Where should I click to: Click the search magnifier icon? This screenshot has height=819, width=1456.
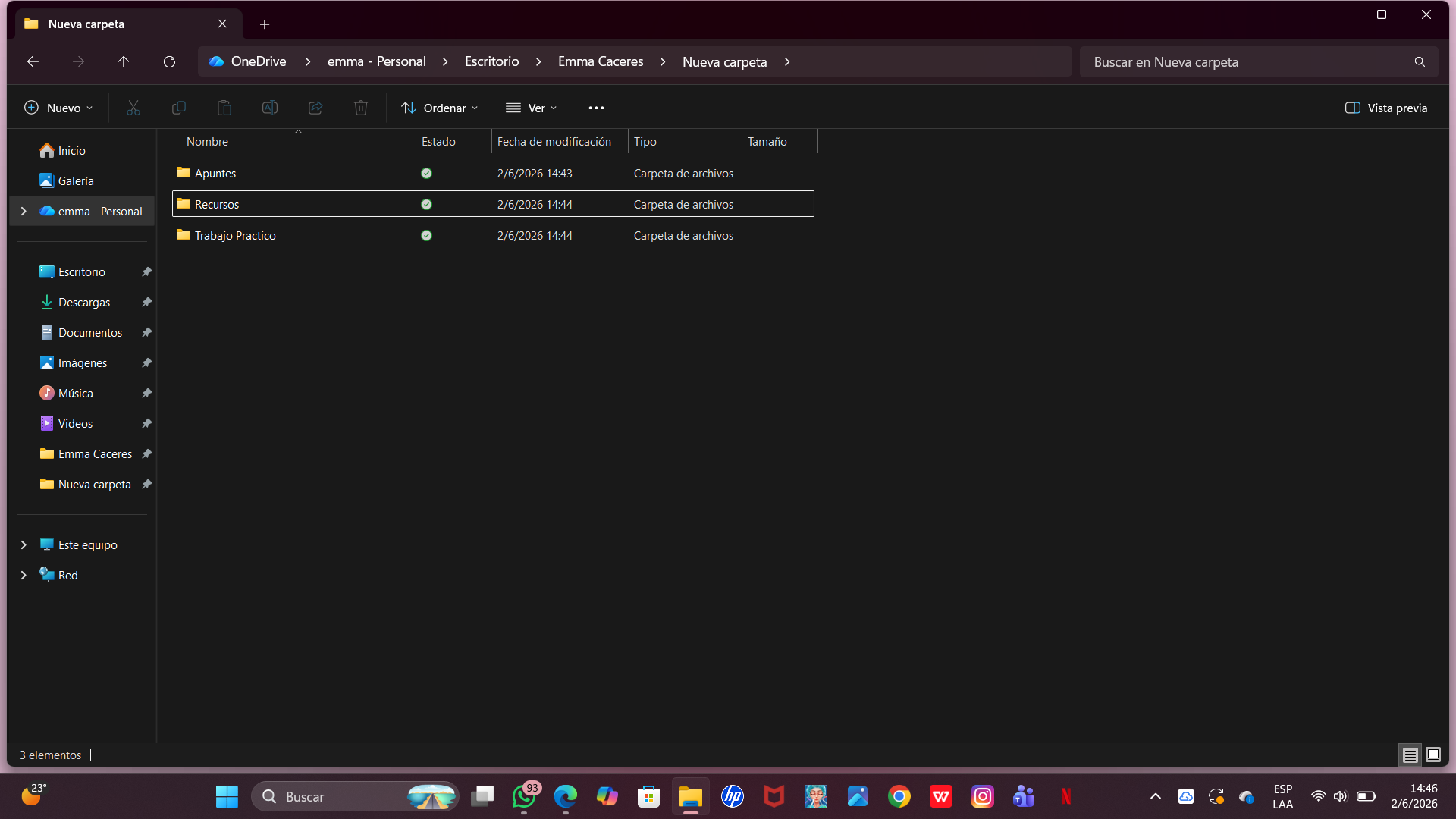click(x=1420, y=61)
